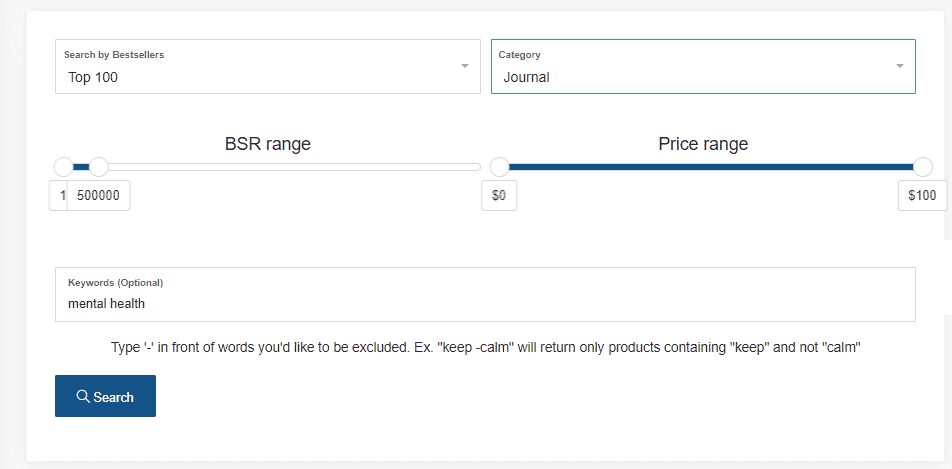Click the 500000 BSR value box
This screenshot has height=469, width=952.
(98, 196)
